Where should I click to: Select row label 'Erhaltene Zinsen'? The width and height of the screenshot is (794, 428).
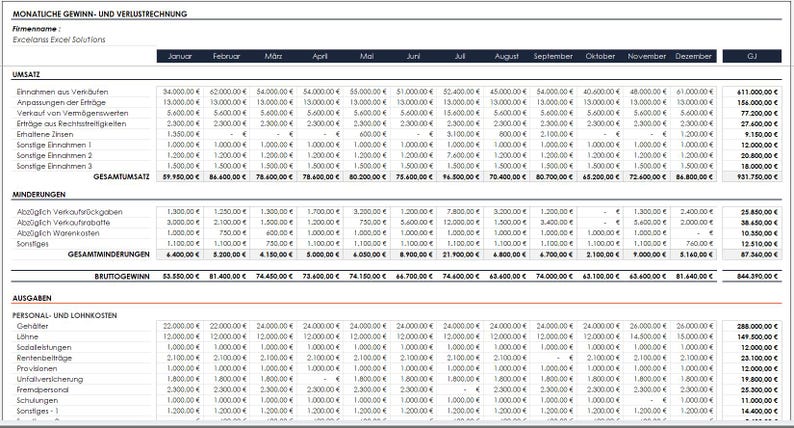45,135
